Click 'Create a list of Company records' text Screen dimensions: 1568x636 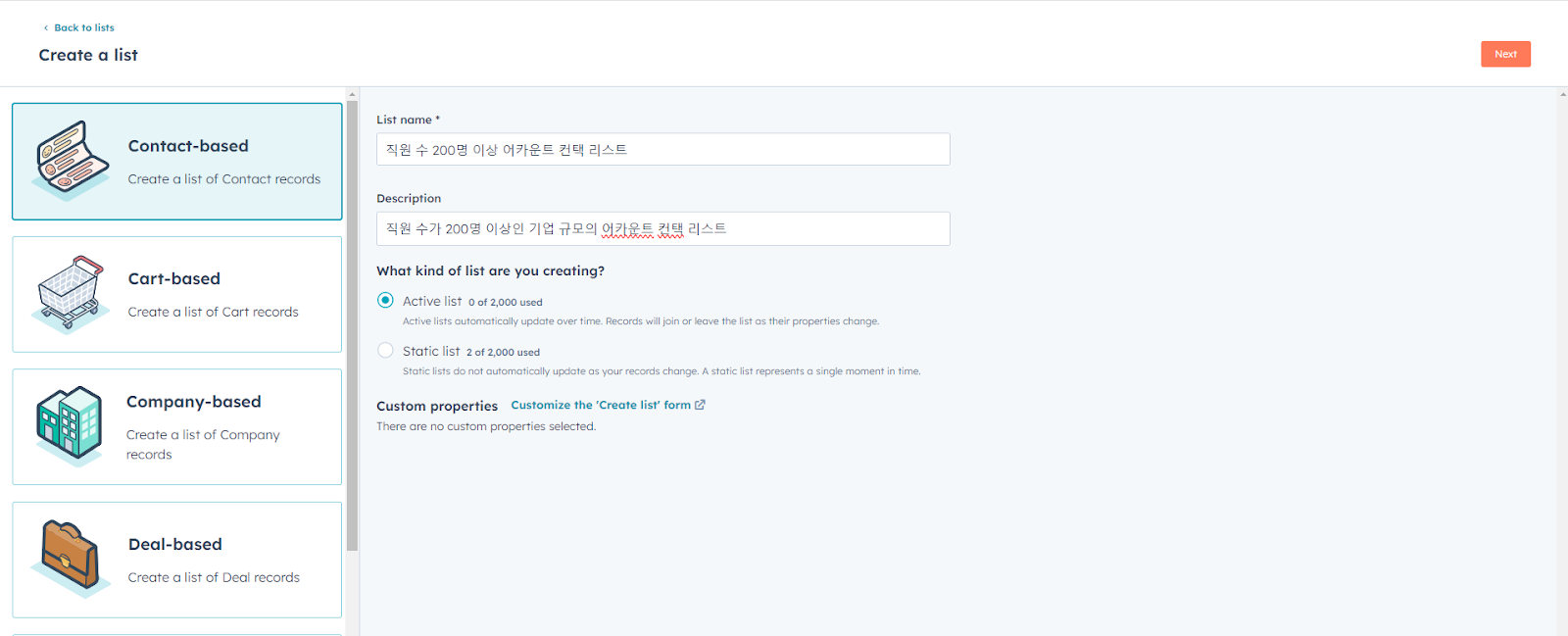coord(203,445)
